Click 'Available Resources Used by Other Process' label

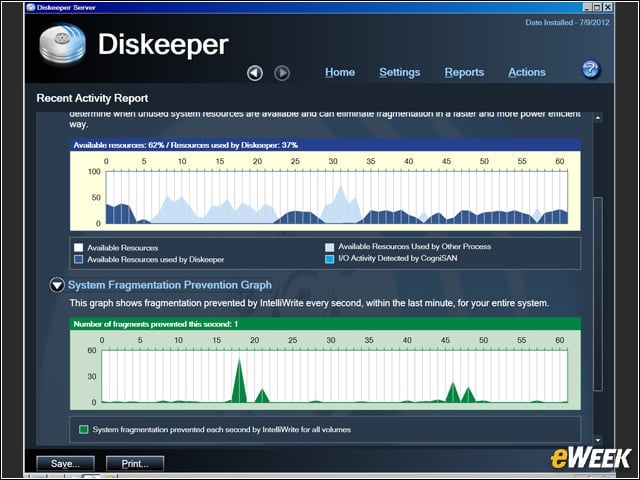(415, 247)
